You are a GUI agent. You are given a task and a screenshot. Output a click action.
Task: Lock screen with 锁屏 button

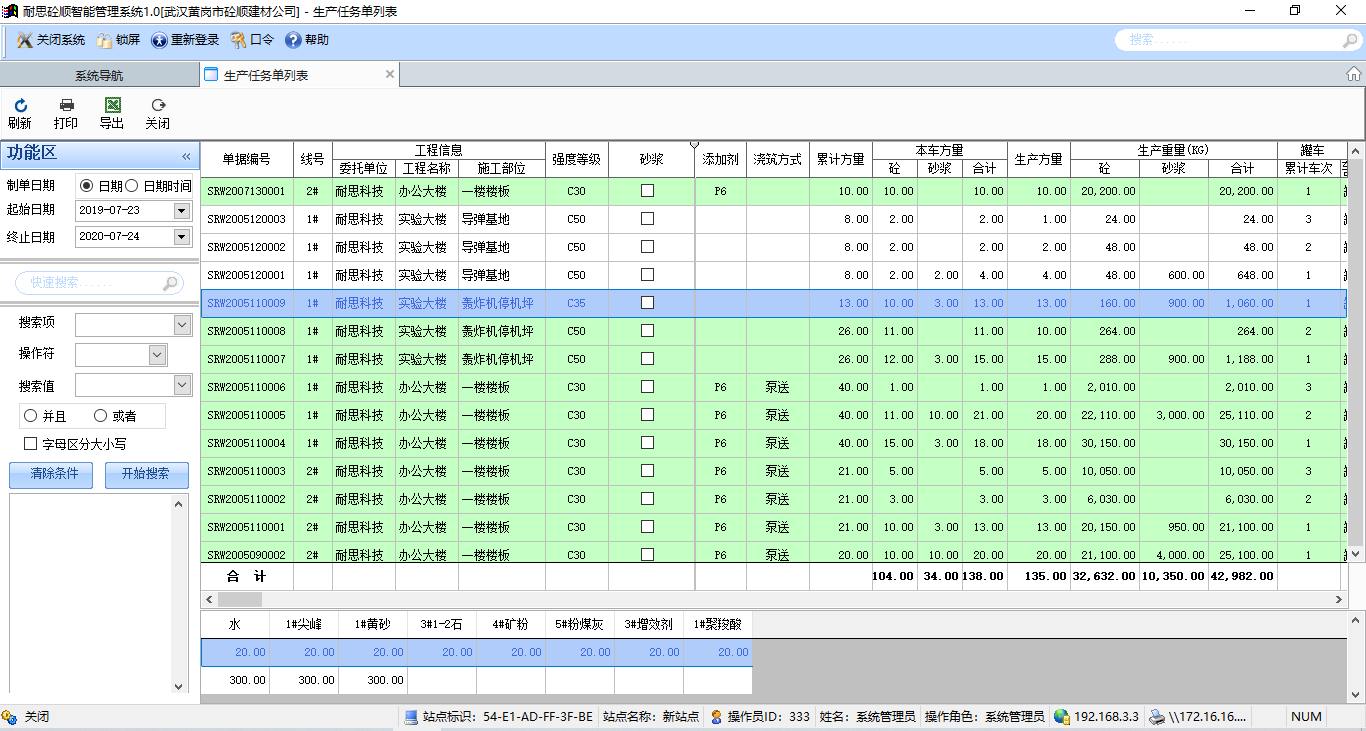pos(118,40)
